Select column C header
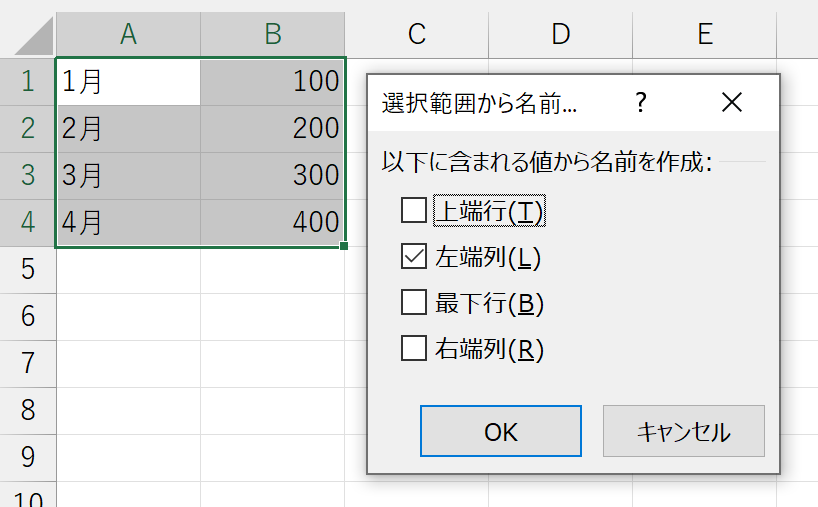Image resolution: width=818 pixels, height=507 pixels. pos(417,34)
